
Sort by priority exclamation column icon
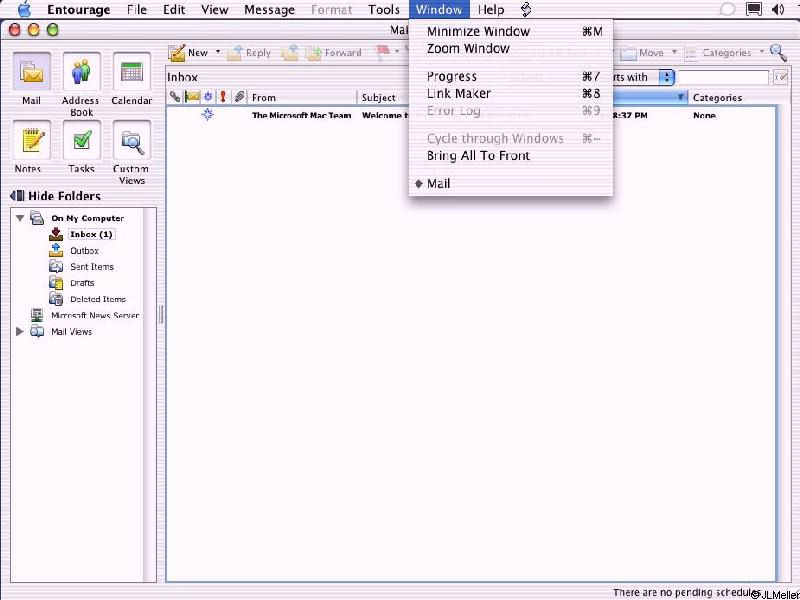223,96
